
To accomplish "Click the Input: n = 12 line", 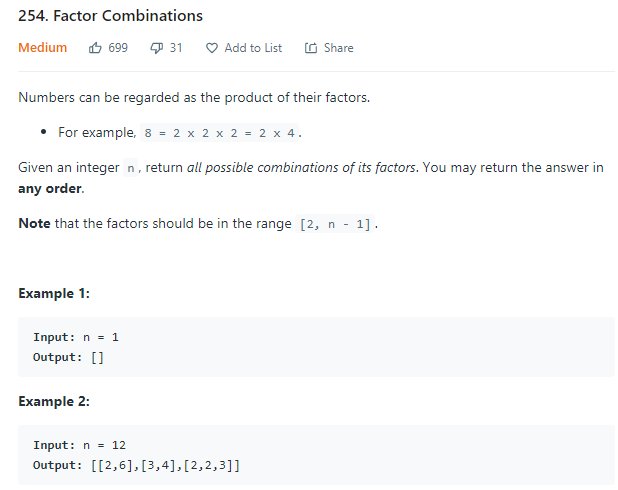I will point(79,445).
